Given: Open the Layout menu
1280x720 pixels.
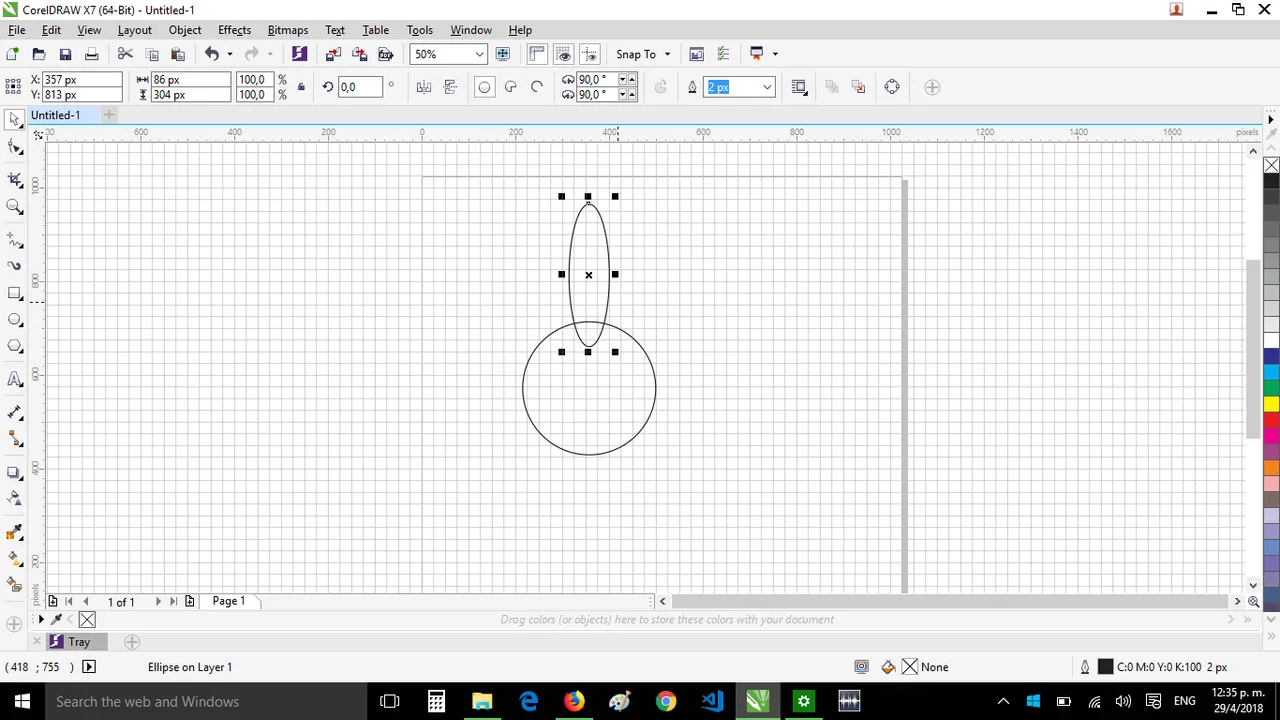Looking at the screenshot, I should click(x=134, y=30).
